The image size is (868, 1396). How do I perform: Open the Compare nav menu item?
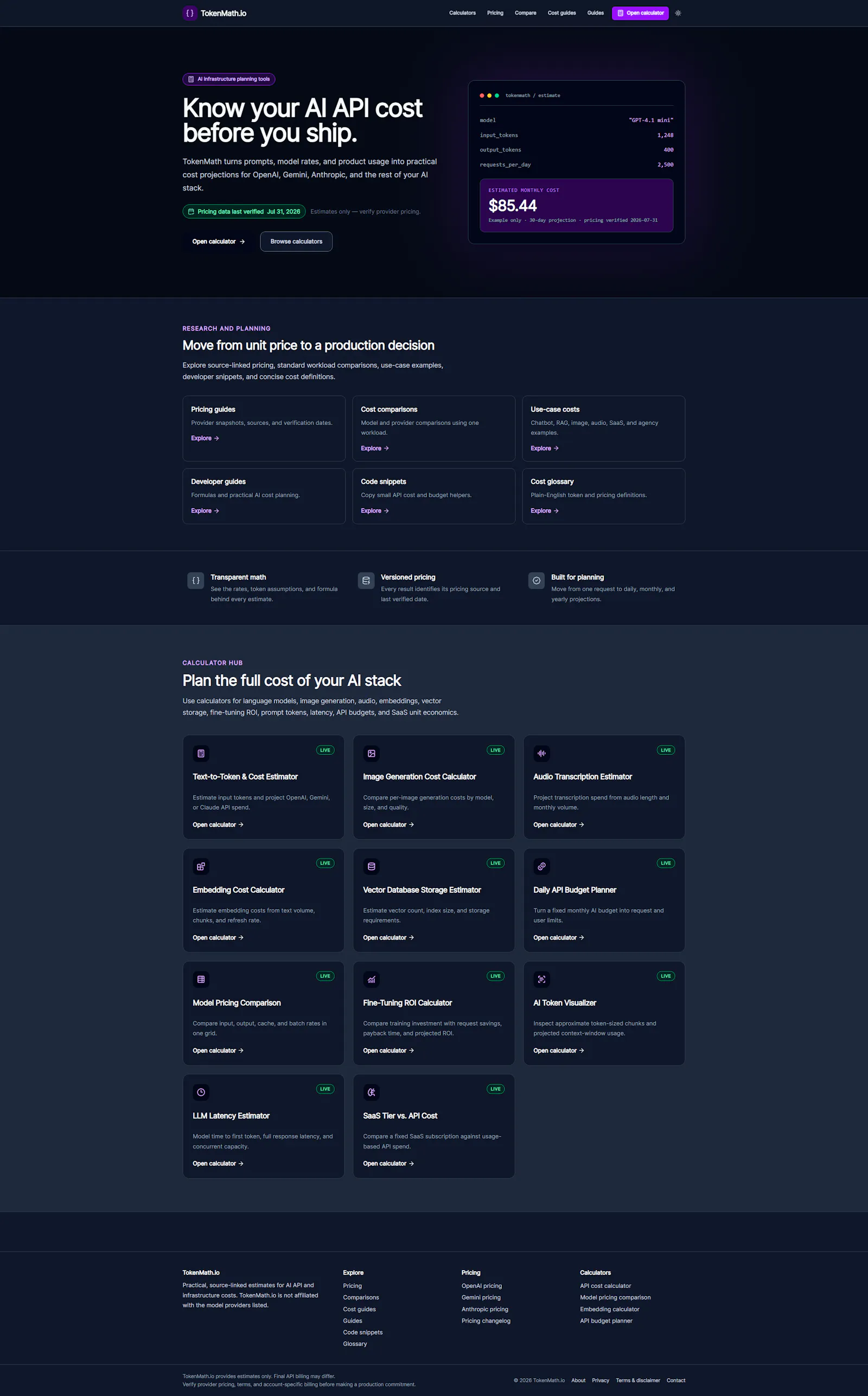point(525,13)
